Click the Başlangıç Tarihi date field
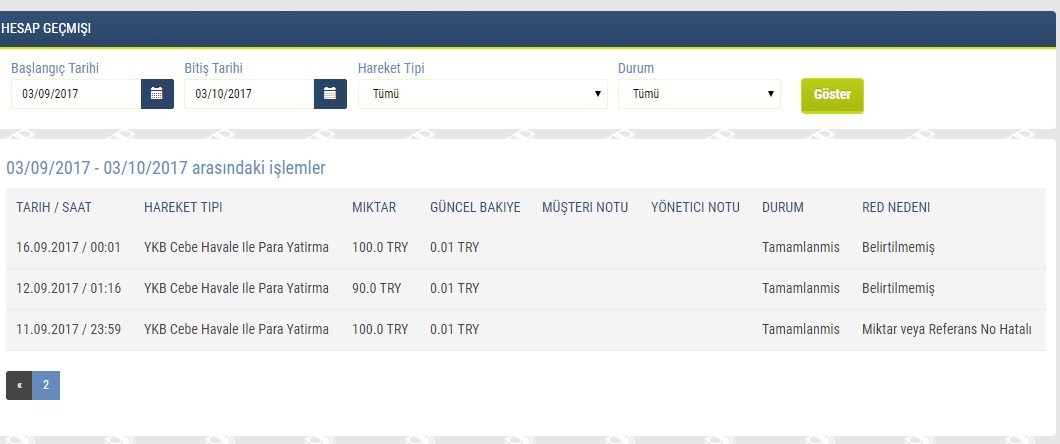1060x444 pixels. [76, 94]
